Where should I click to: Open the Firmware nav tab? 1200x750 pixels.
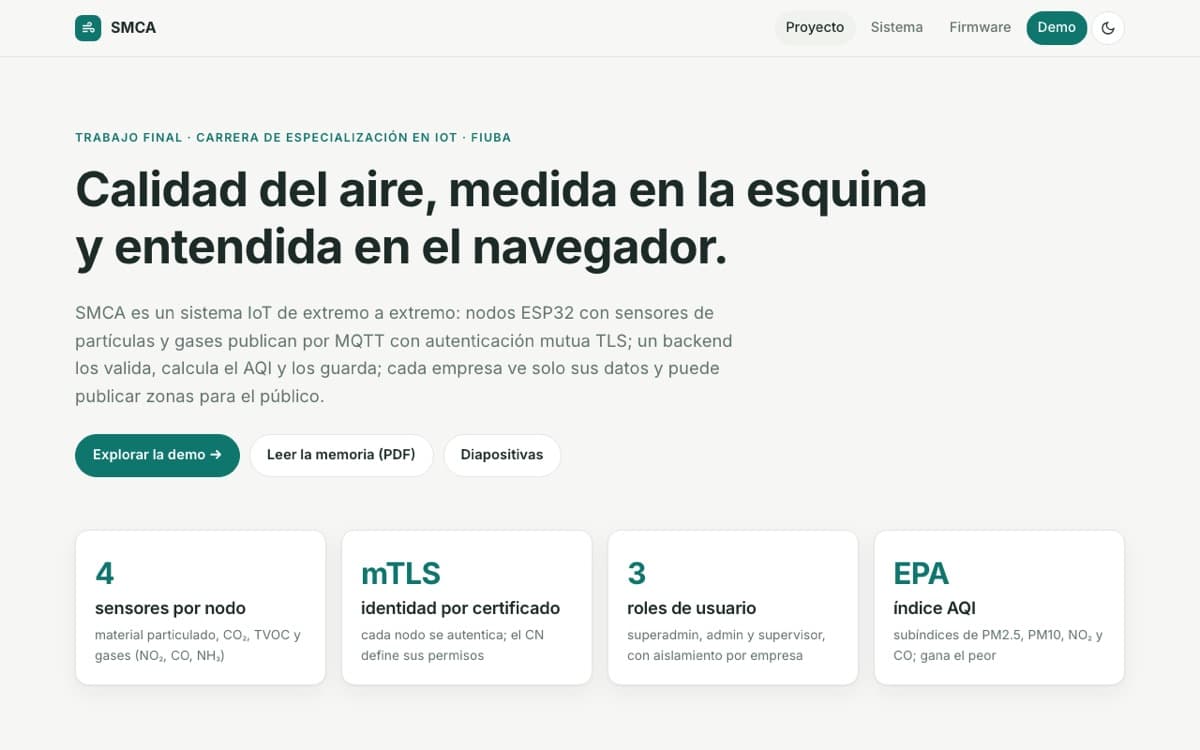pyautogui.click(x=980, y=28)
